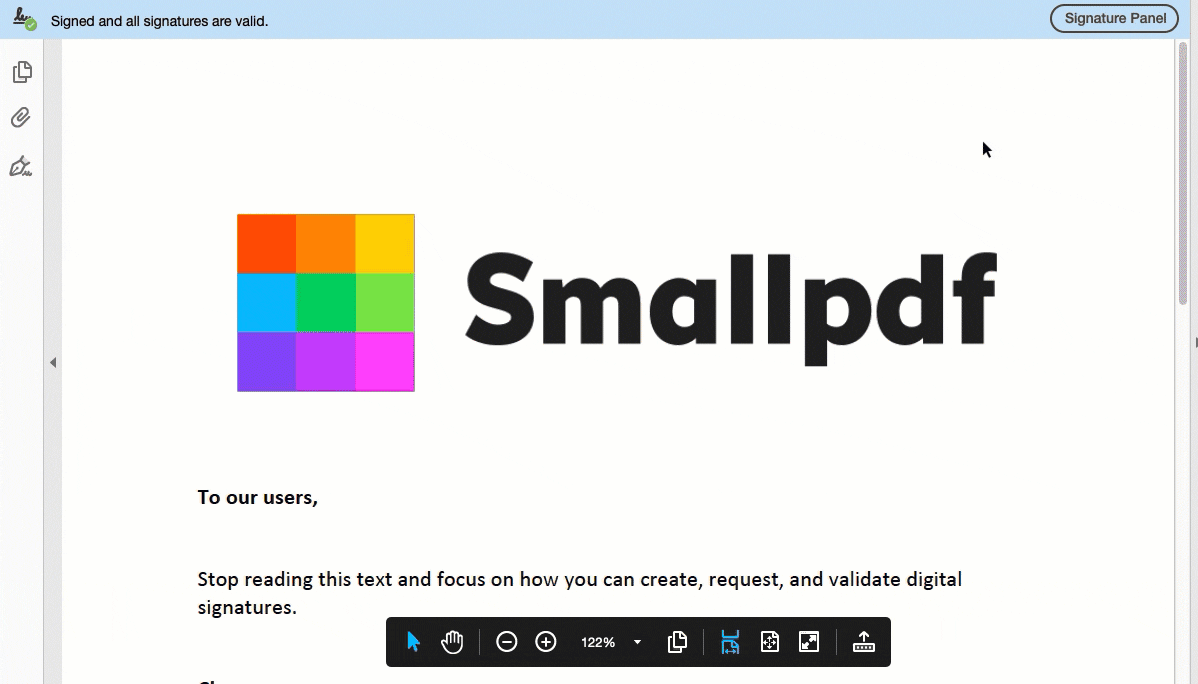Expand the right pane arrow

(1195, 342)
